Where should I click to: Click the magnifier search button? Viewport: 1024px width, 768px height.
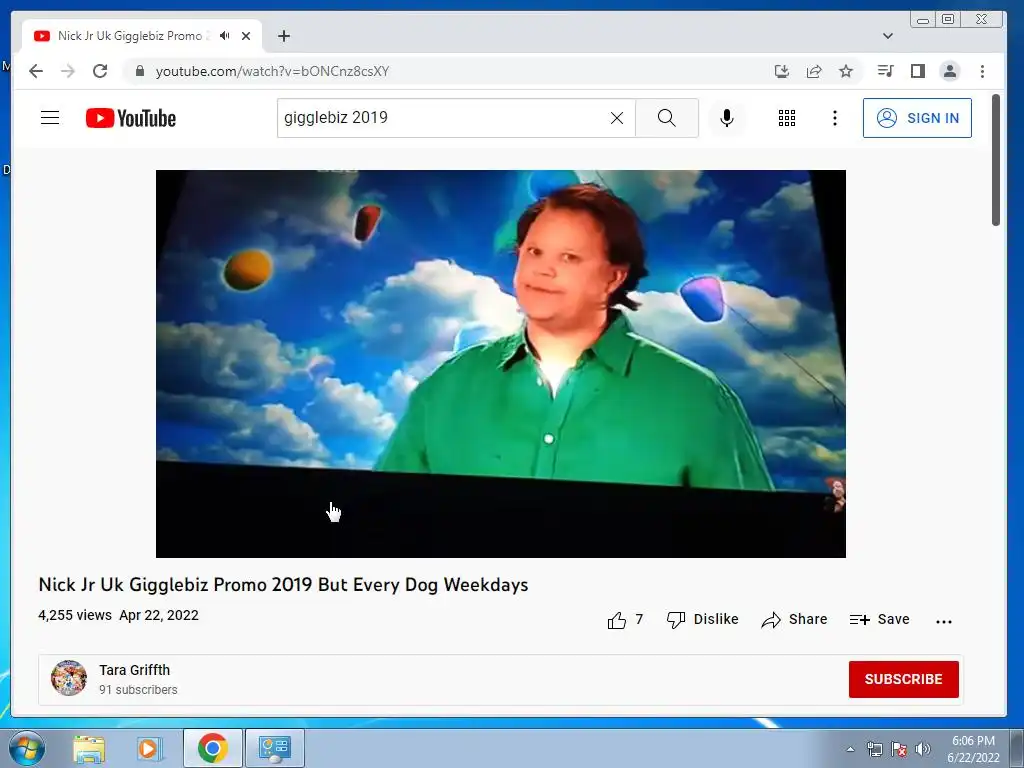pyautogui.click(x=667, y=118)
